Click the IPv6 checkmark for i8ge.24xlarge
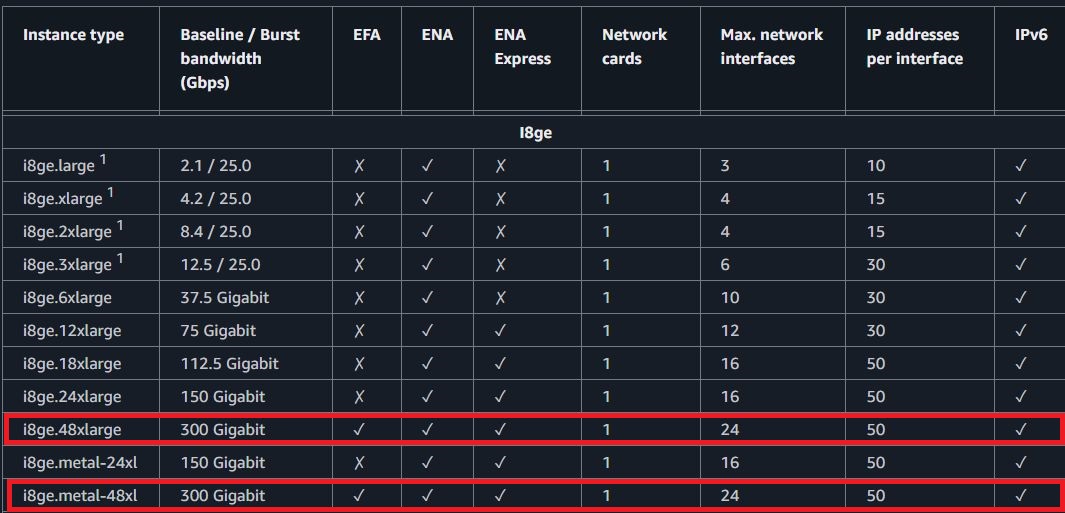The height and width of the screenshot is (513, 1065). pos(1021,397)
